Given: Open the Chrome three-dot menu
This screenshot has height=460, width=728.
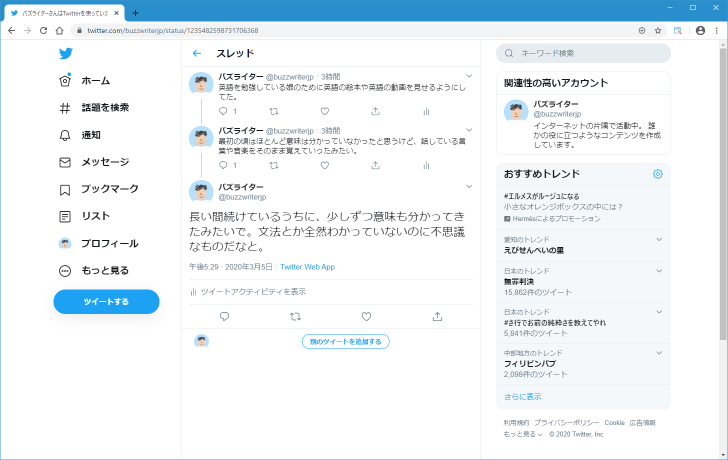Looking at the screenshot, I should tap(717, 31).
